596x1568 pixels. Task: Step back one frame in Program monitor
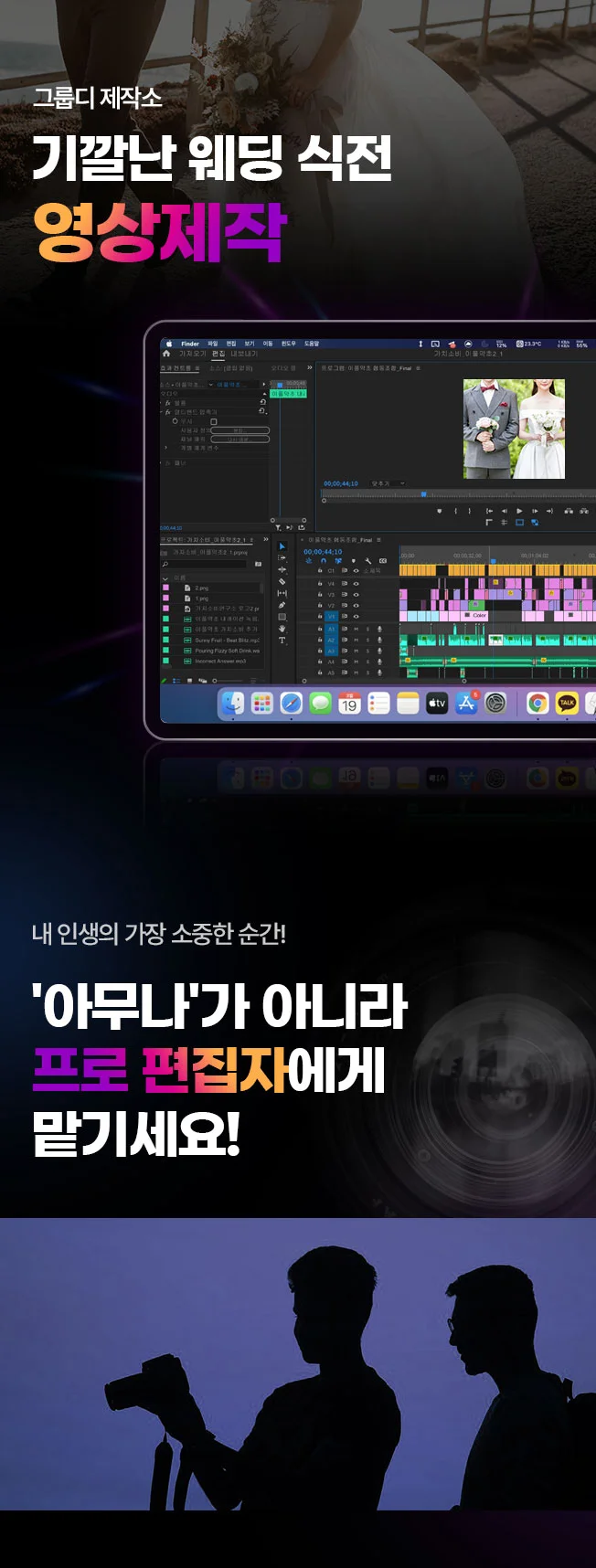point(504,511)
